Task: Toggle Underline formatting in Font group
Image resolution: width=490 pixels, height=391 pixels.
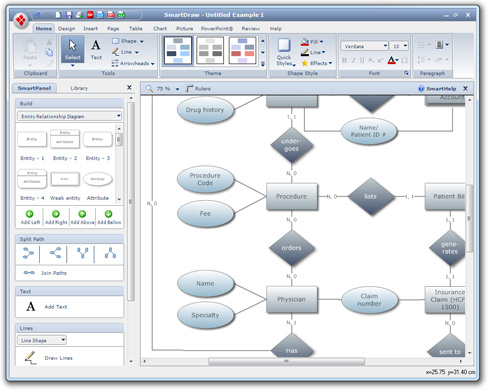Action: click(x=362, y=60)
